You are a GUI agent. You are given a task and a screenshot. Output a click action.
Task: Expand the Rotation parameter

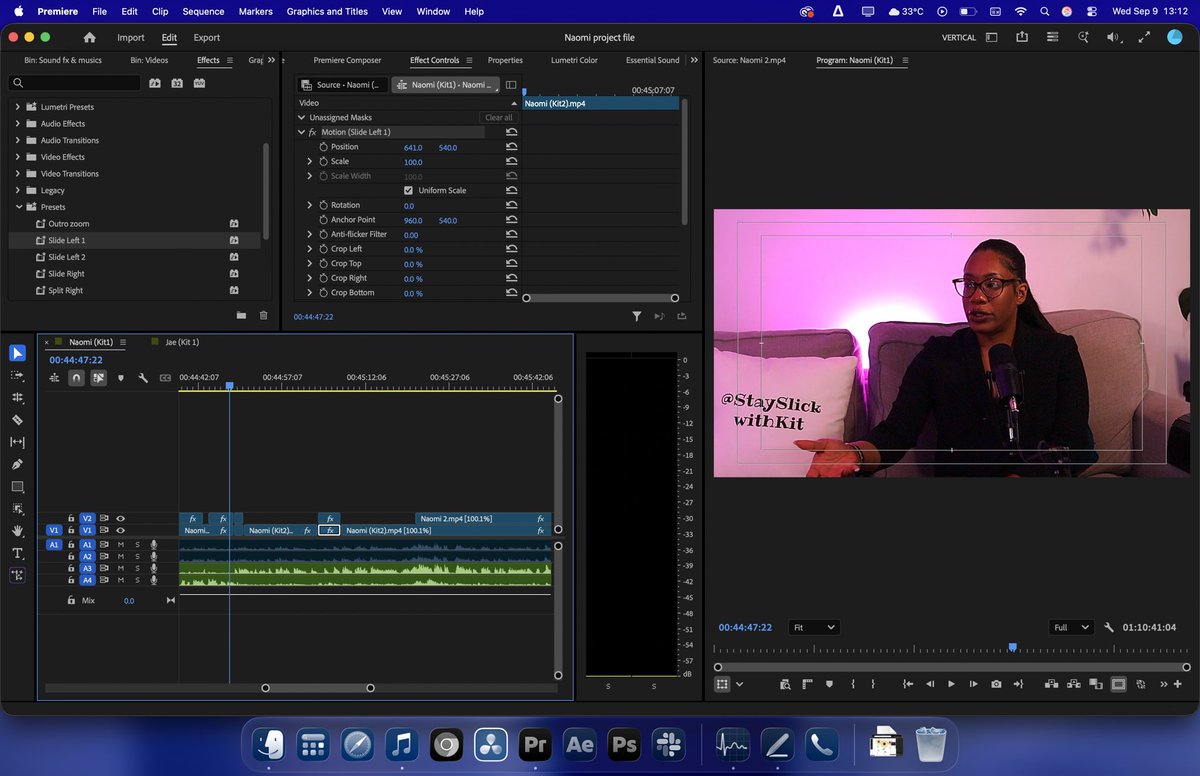310,205
